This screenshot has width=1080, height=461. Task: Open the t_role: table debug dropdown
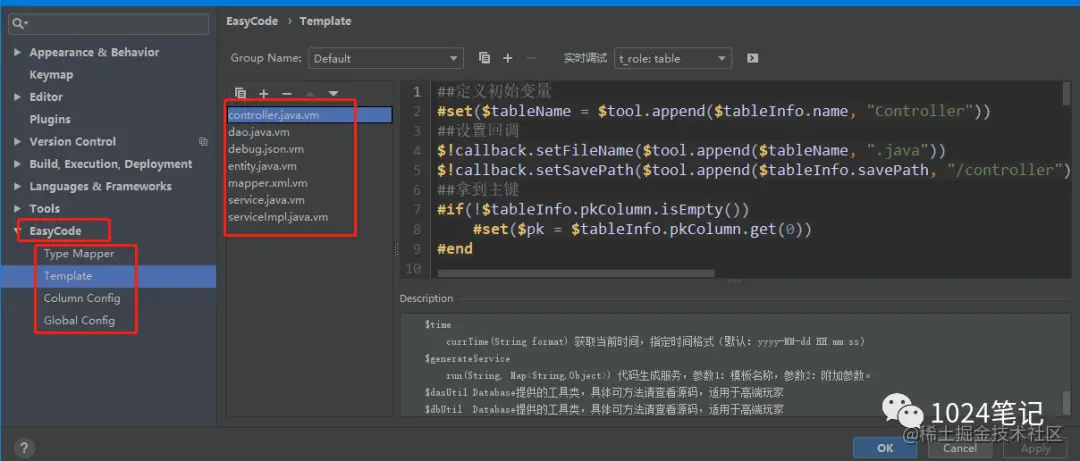click(x=673, y=59)
